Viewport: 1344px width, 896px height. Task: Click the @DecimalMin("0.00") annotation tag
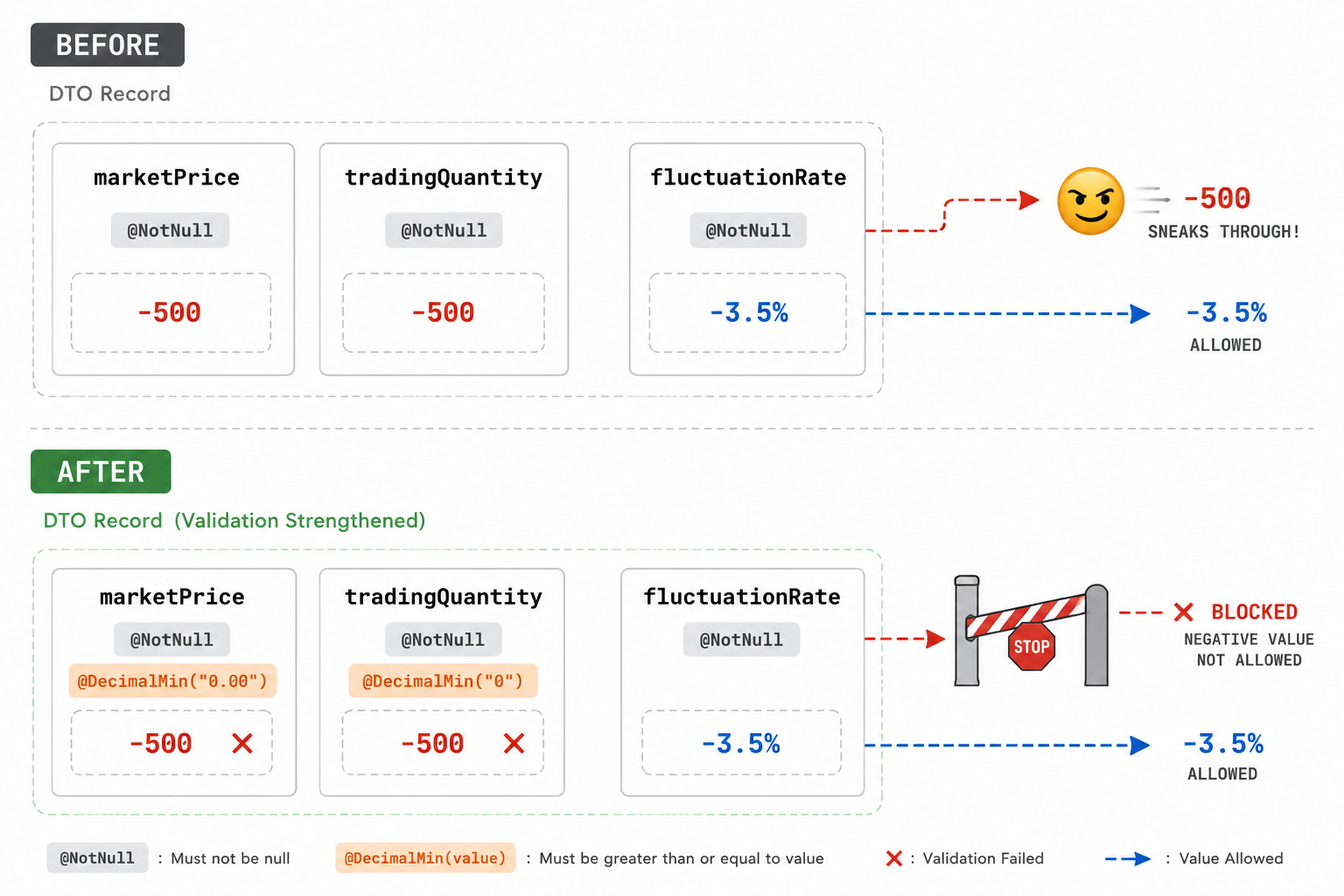[x=172, y=681]
